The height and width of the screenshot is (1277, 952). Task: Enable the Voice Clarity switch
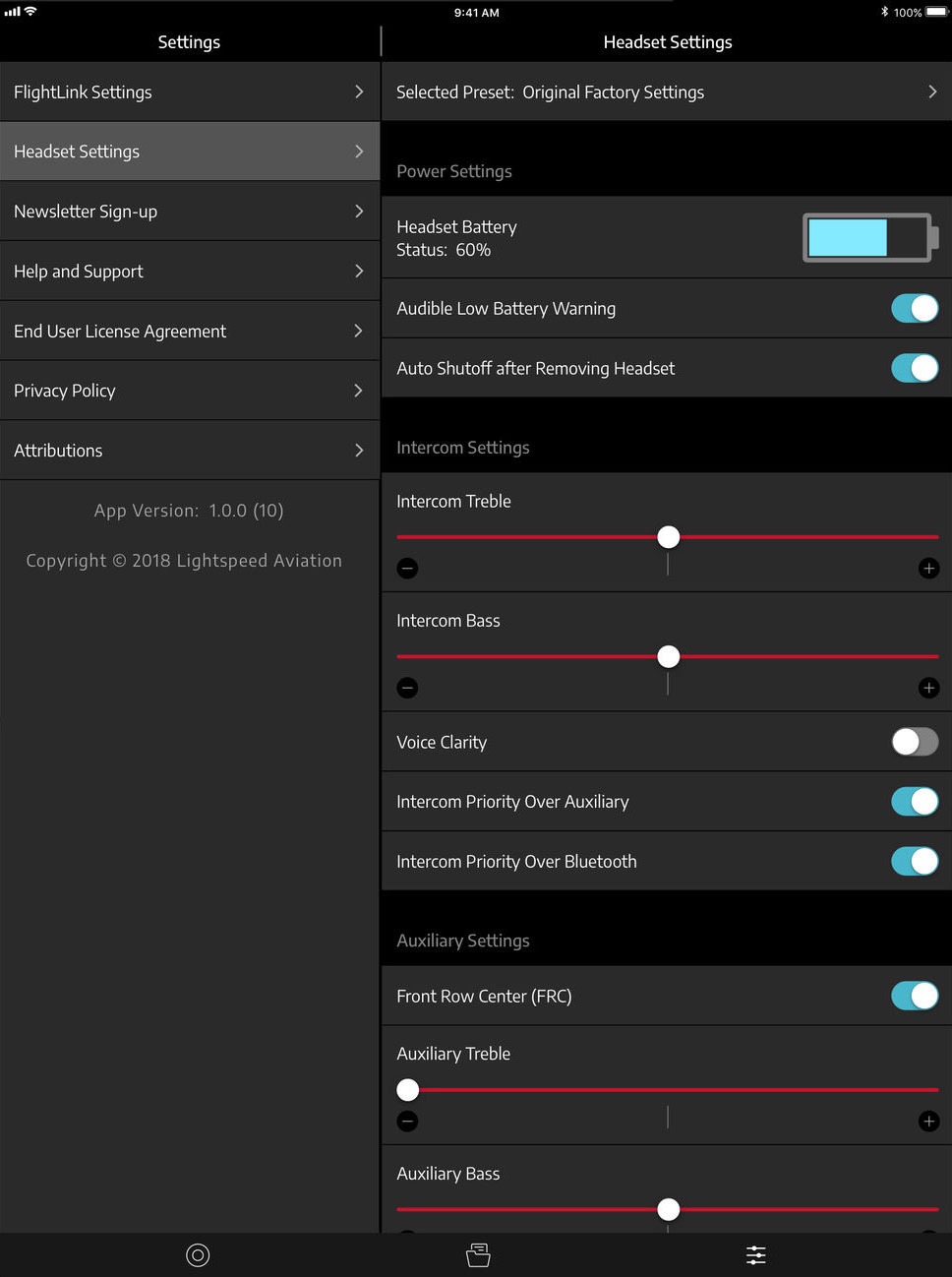tap(914, 742)
